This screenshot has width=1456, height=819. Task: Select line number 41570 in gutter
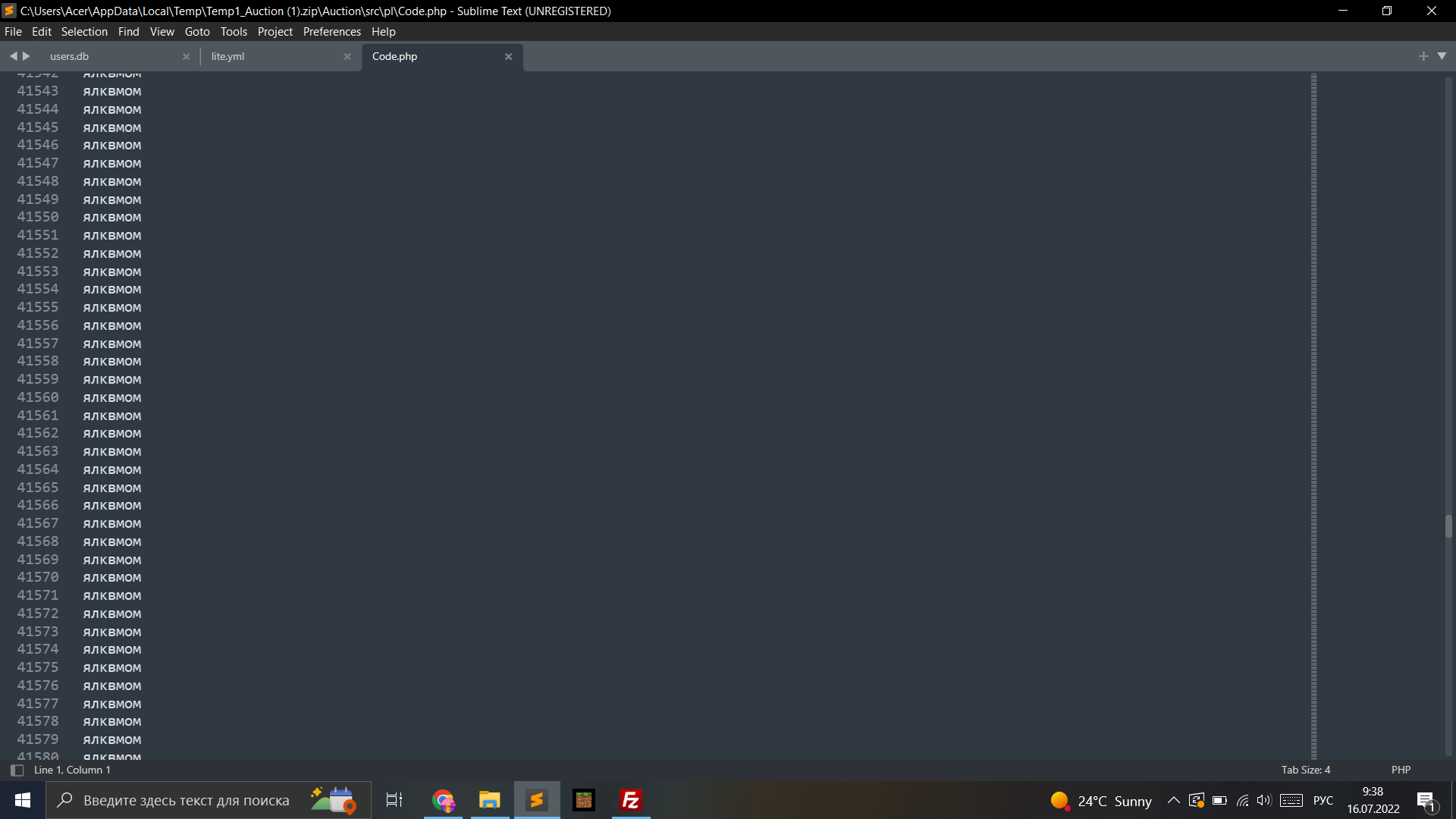point(38,578)
